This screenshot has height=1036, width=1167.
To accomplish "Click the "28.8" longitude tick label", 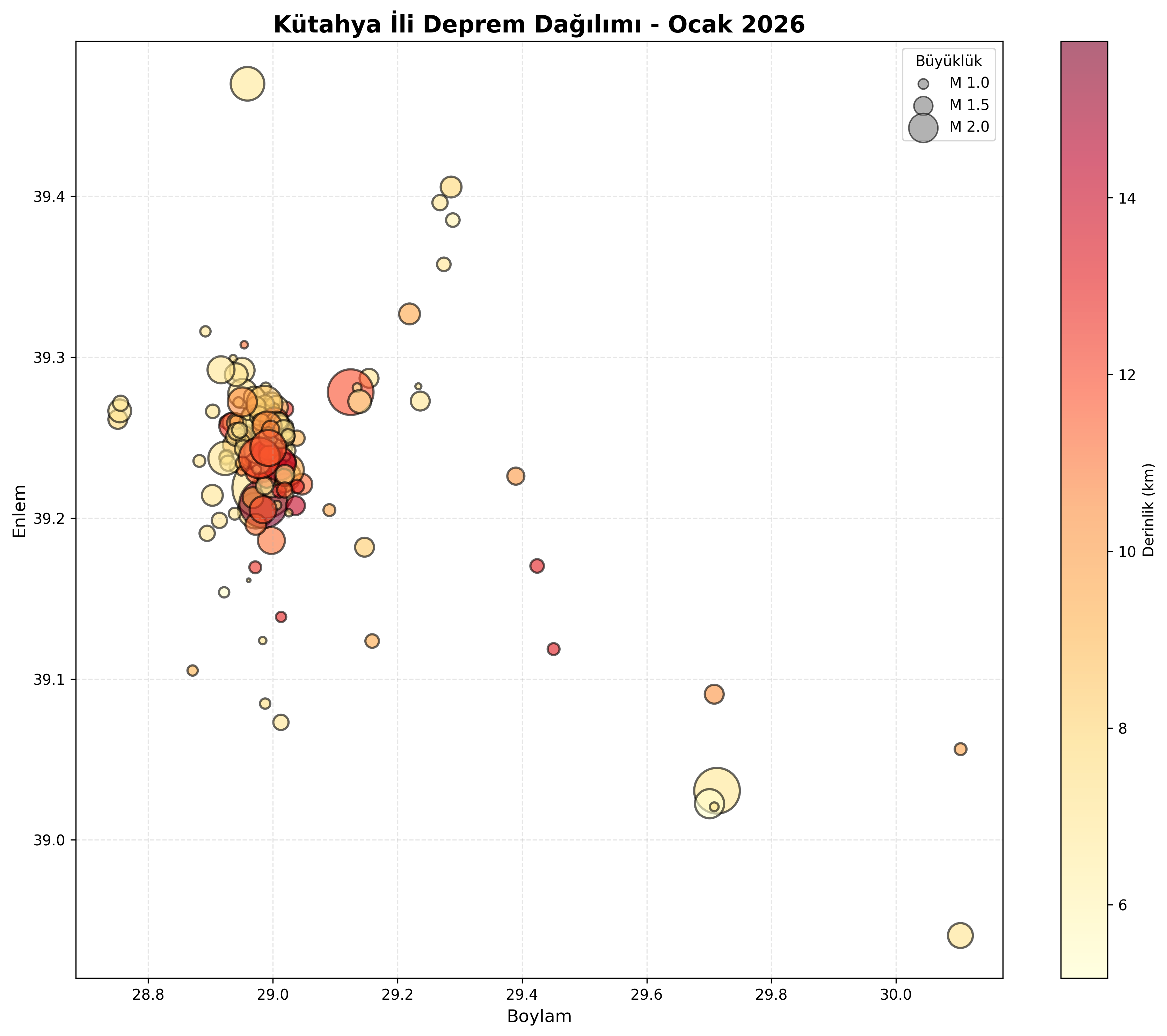I will coord(148,995).
